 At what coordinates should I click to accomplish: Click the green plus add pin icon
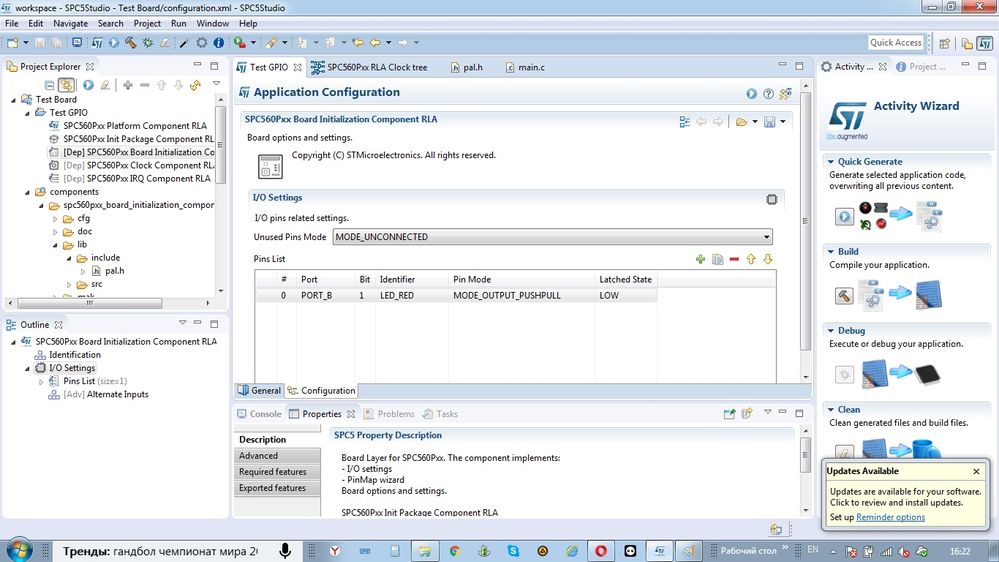700,259
